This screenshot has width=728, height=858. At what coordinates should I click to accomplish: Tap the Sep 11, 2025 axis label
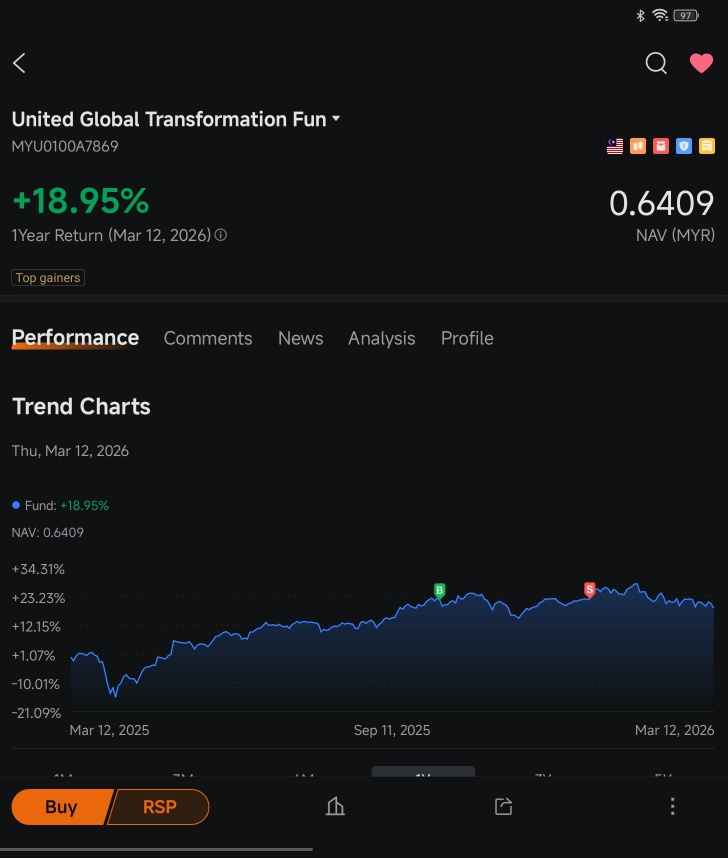(x=392, y=730)
